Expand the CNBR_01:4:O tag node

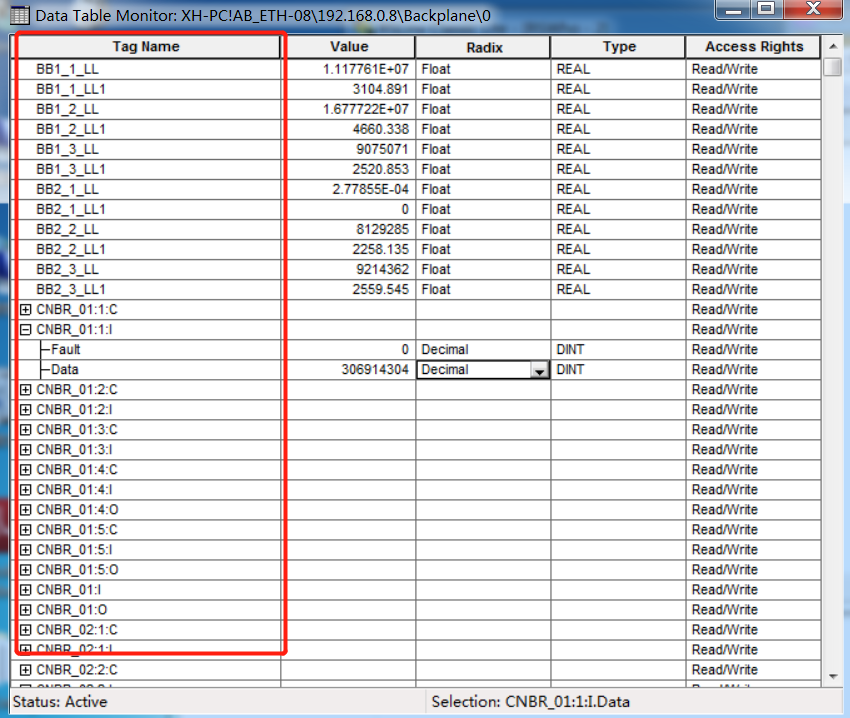coord(26,509)
